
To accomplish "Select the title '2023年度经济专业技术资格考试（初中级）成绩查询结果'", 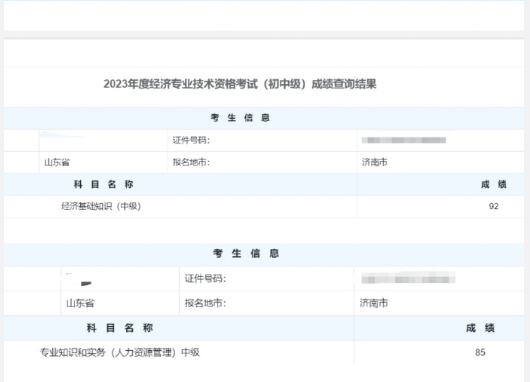I will pyautogui.click(x=240, y=84).
